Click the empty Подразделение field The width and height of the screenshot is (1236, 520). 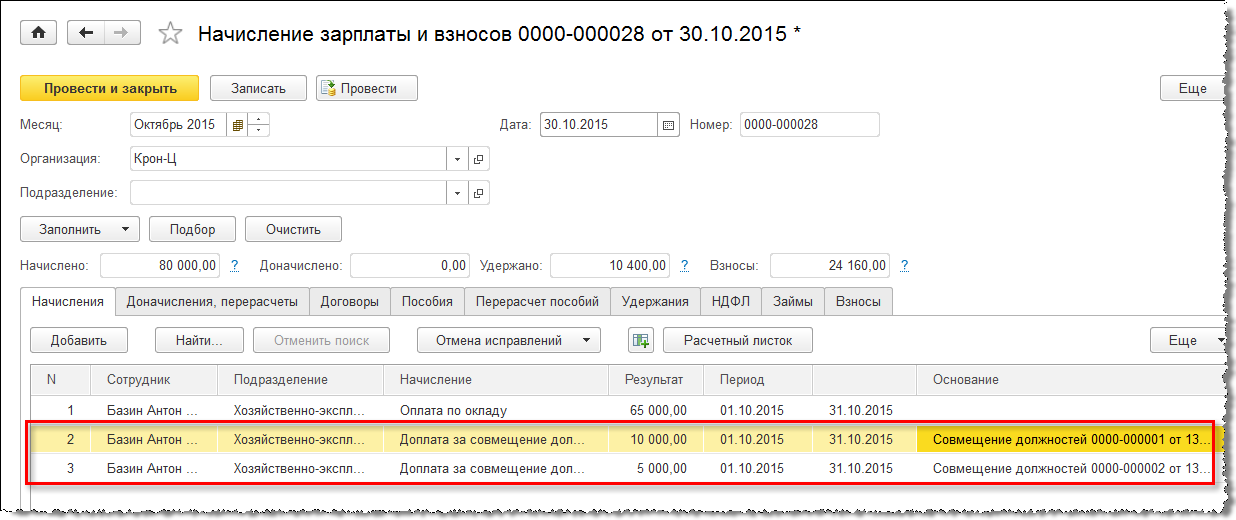(x=288, y=192)
